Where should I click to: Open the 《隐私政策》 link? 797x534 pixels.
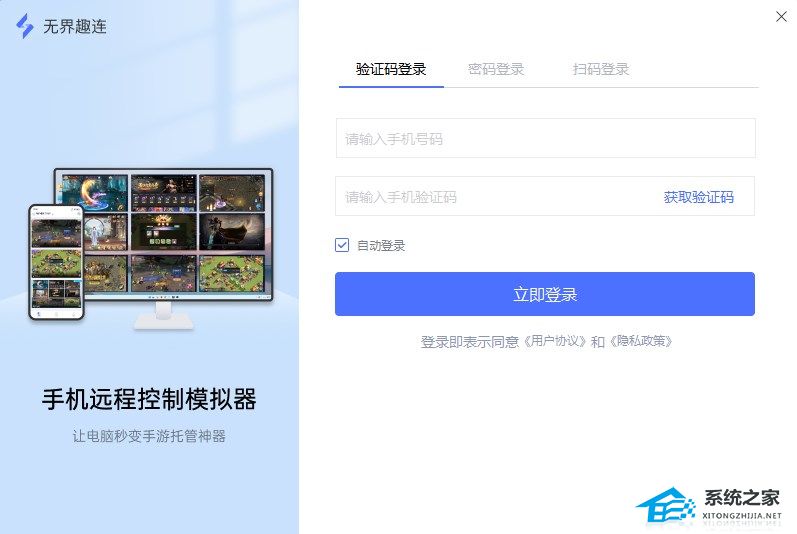[x=641, y=341]
